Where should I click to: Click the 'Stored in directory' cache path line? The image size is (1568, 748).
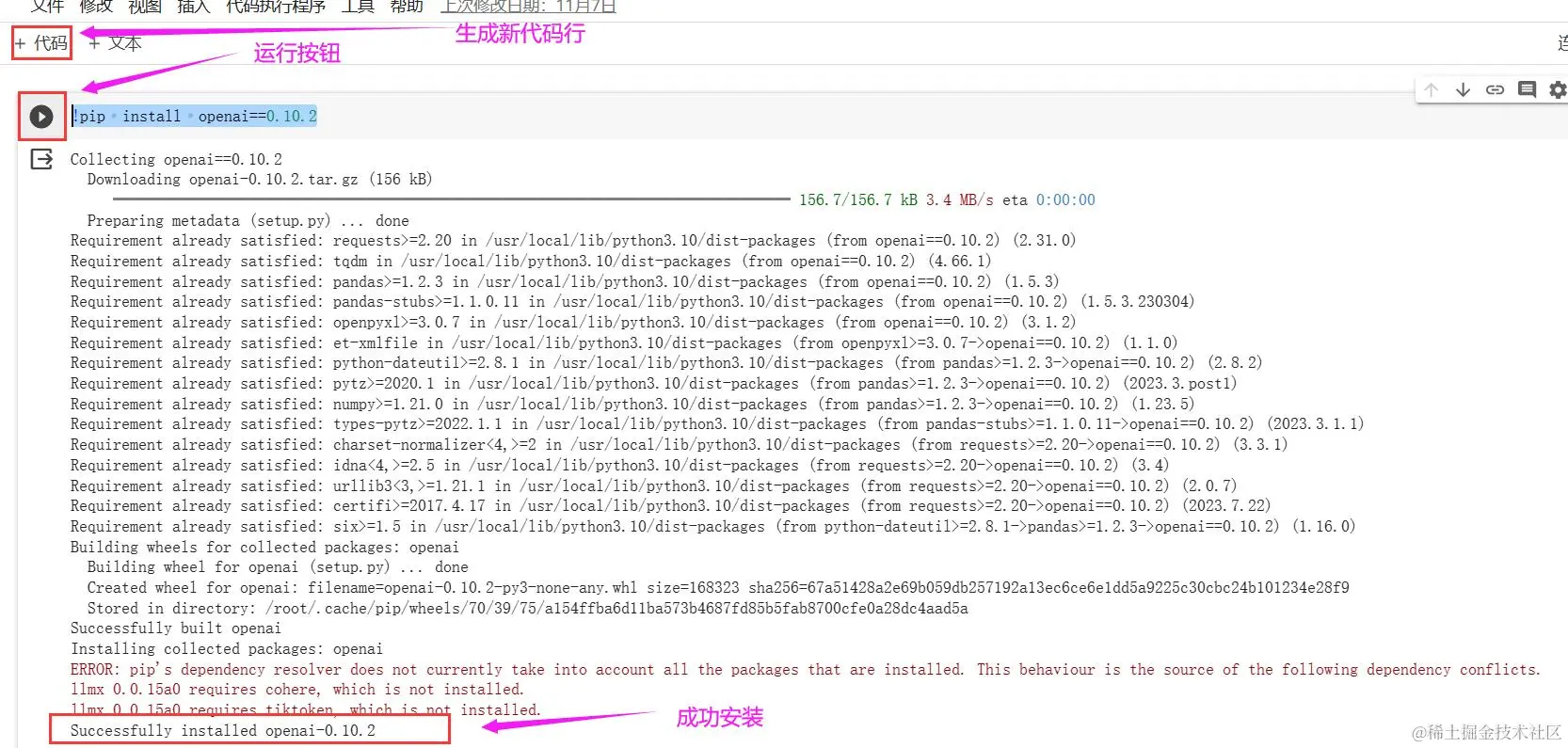pos(527,609)
